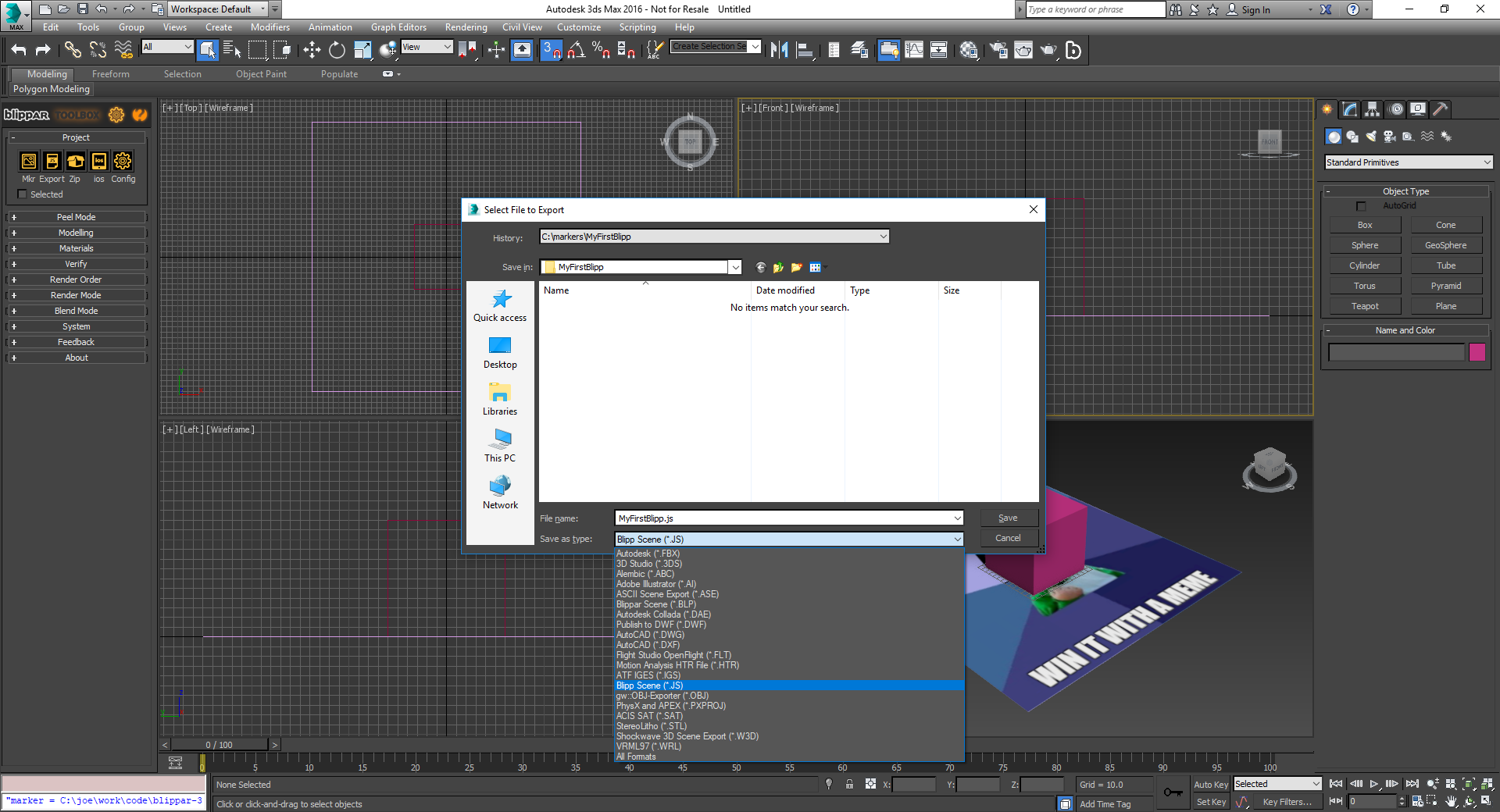Open the reference coordinate View dropdown
Screen dimensions: 1500x812
(427, 47)
